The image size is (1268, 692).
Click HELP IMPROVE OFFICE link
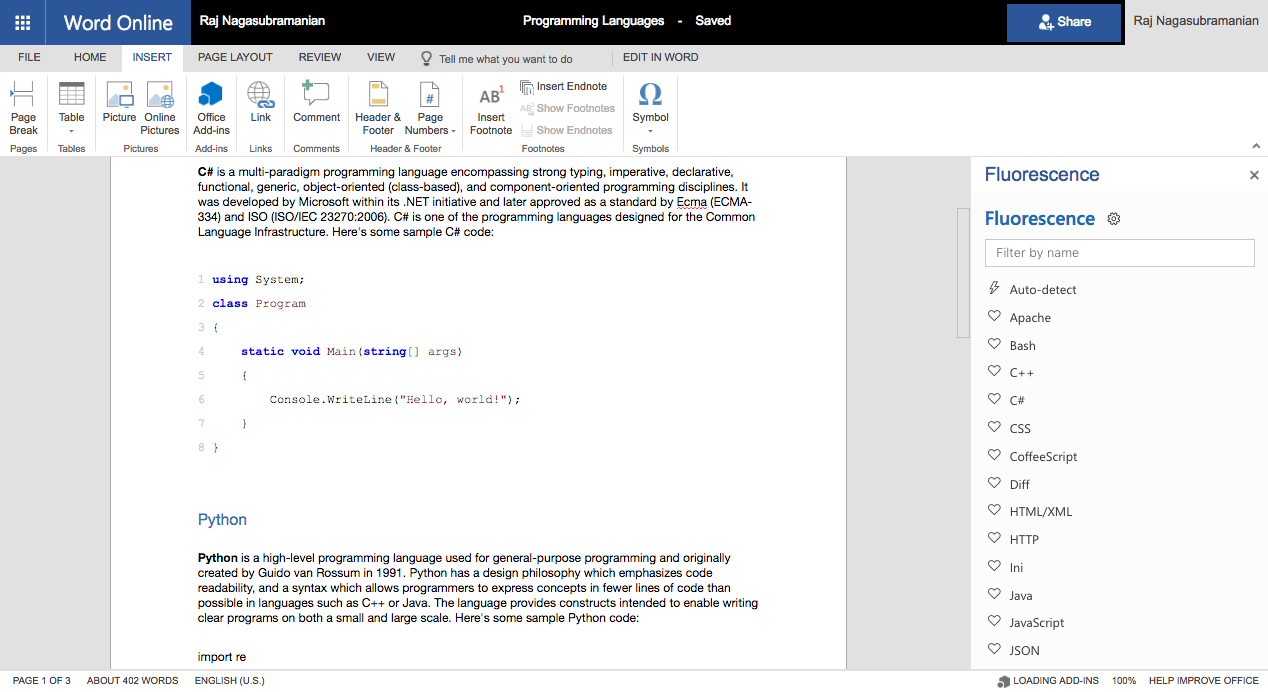pyautogui.click(x=1204, y=681)
